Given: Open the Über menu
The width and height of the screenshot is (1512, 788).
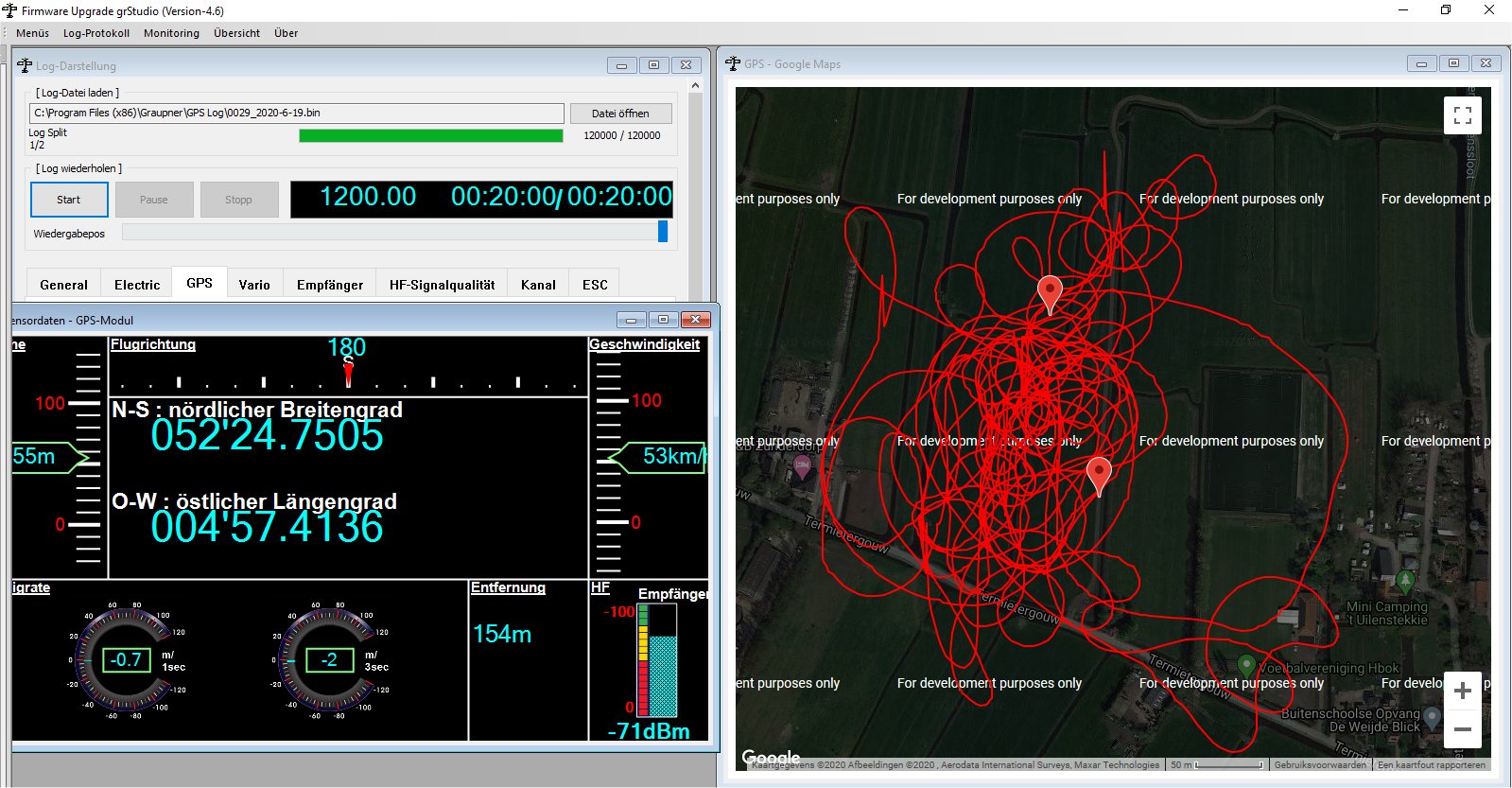Looking at the screenshot, I should click(x=286, y=33).
